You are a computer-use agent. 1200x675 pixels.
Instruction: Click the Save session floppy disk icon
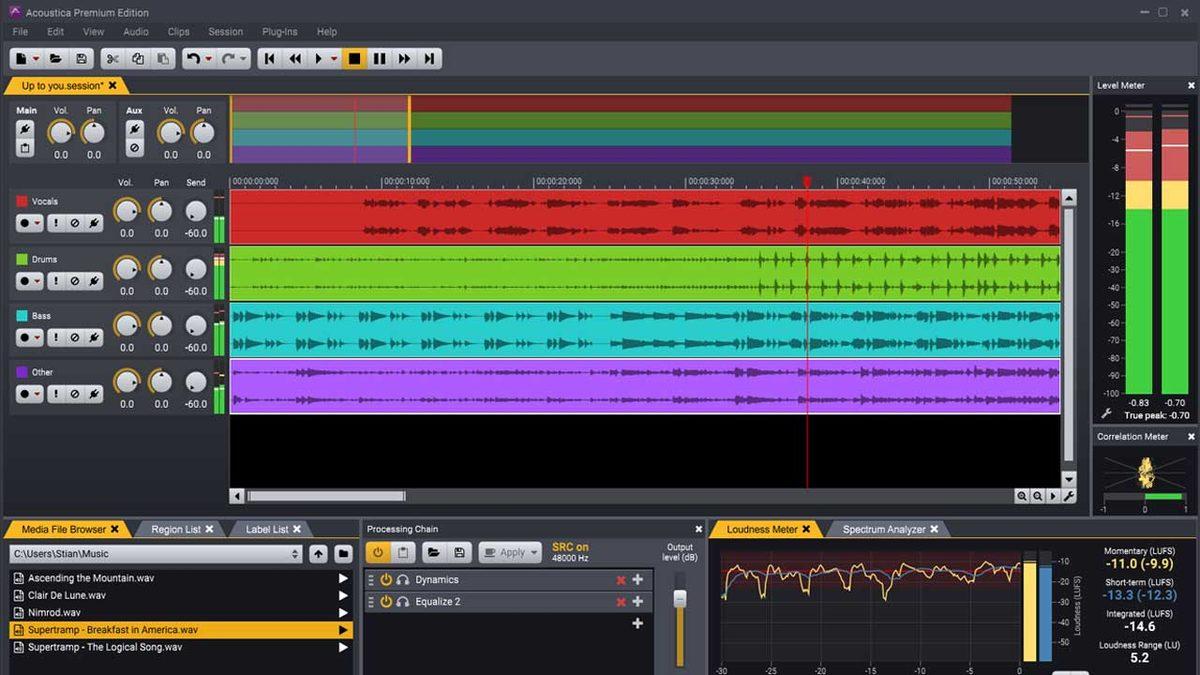(81, 59)
